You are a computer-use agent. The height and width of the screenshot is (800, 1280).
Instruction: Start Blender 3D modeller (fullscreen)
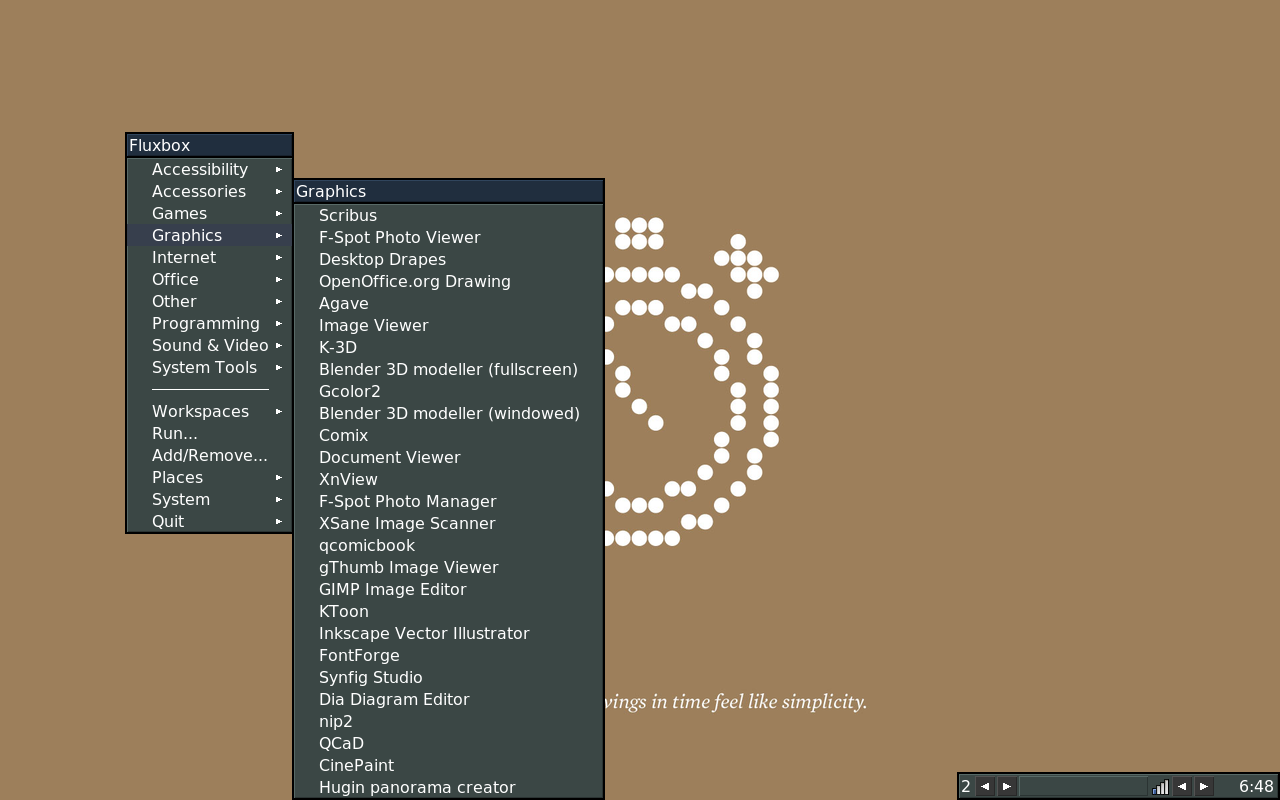448,369
